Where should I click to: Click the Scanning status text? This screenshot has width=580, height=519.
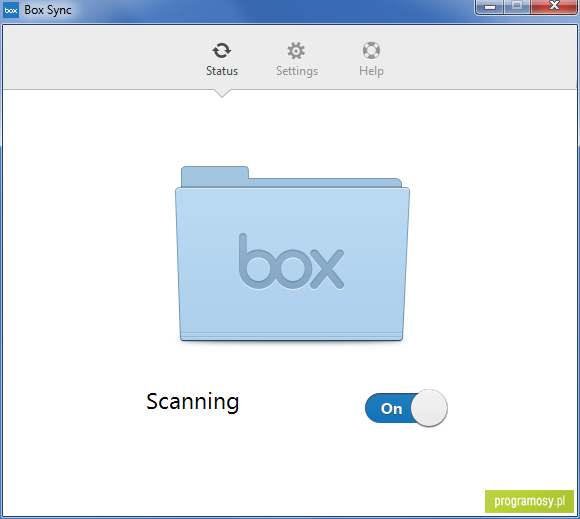point(193,402)
